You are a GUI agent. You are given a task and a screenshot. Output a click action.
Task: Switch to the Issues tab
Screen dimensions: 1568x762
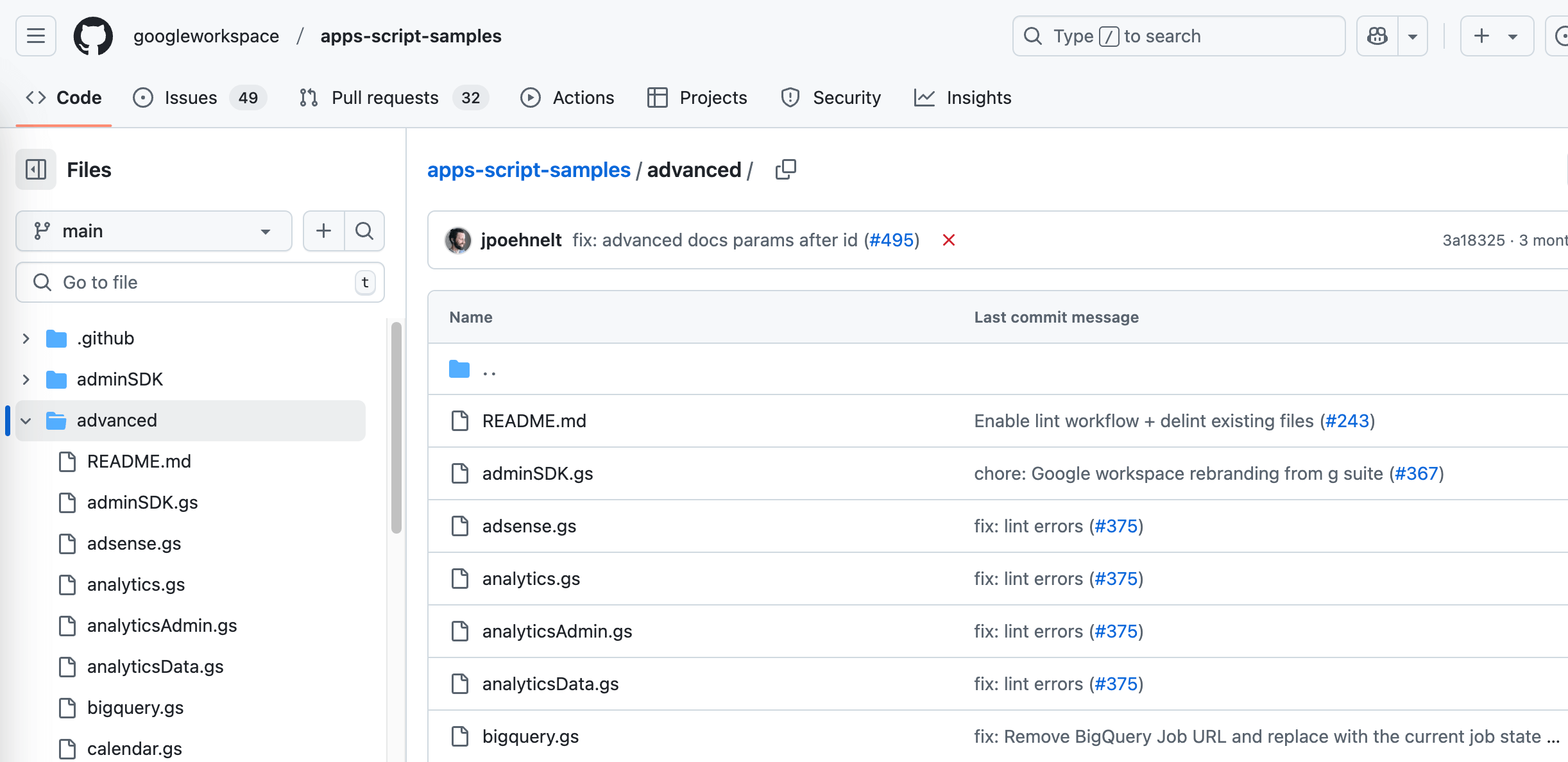[200, 97]
